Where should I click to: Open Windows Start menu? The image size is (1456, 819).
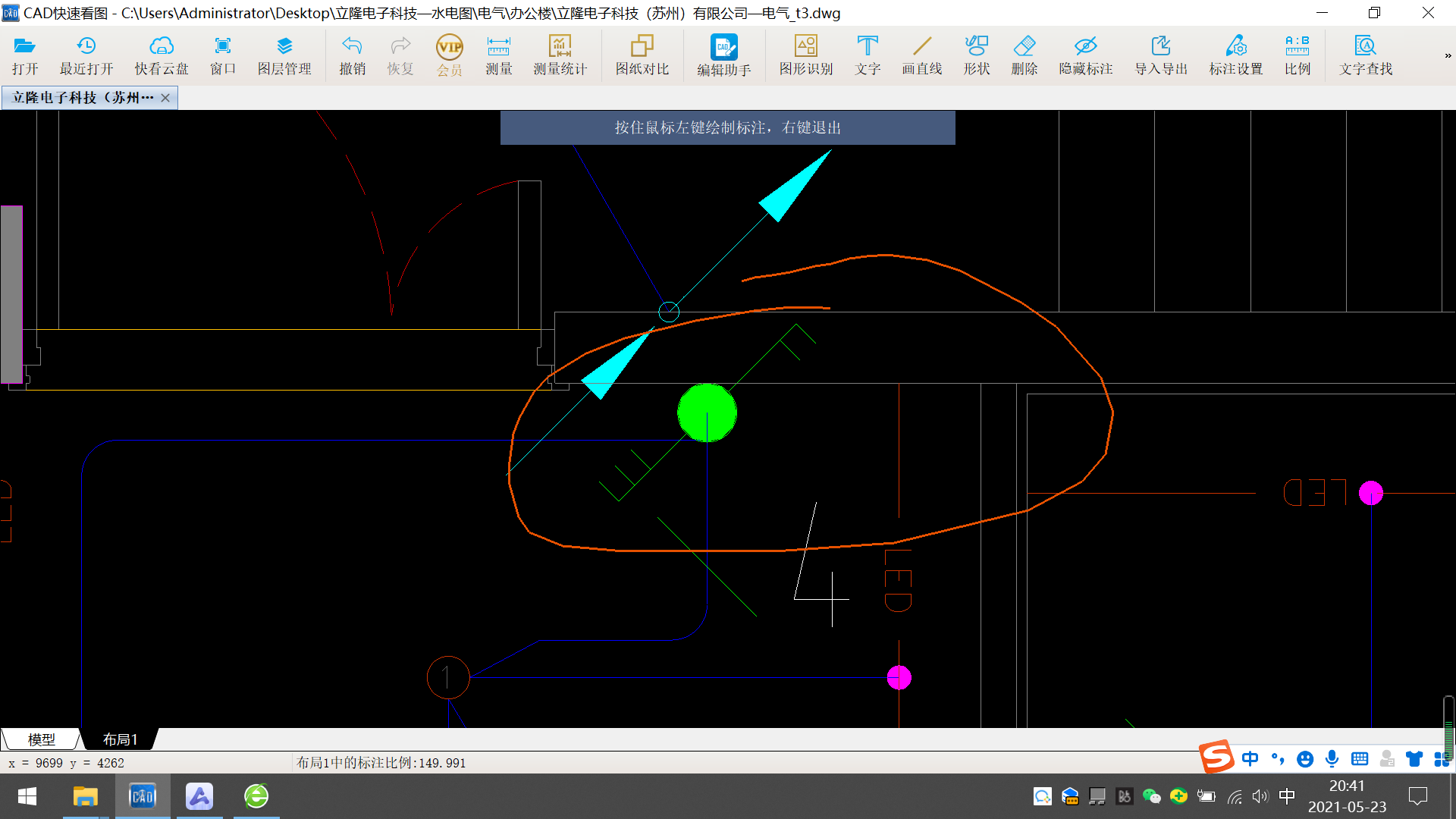coord(27,796)
